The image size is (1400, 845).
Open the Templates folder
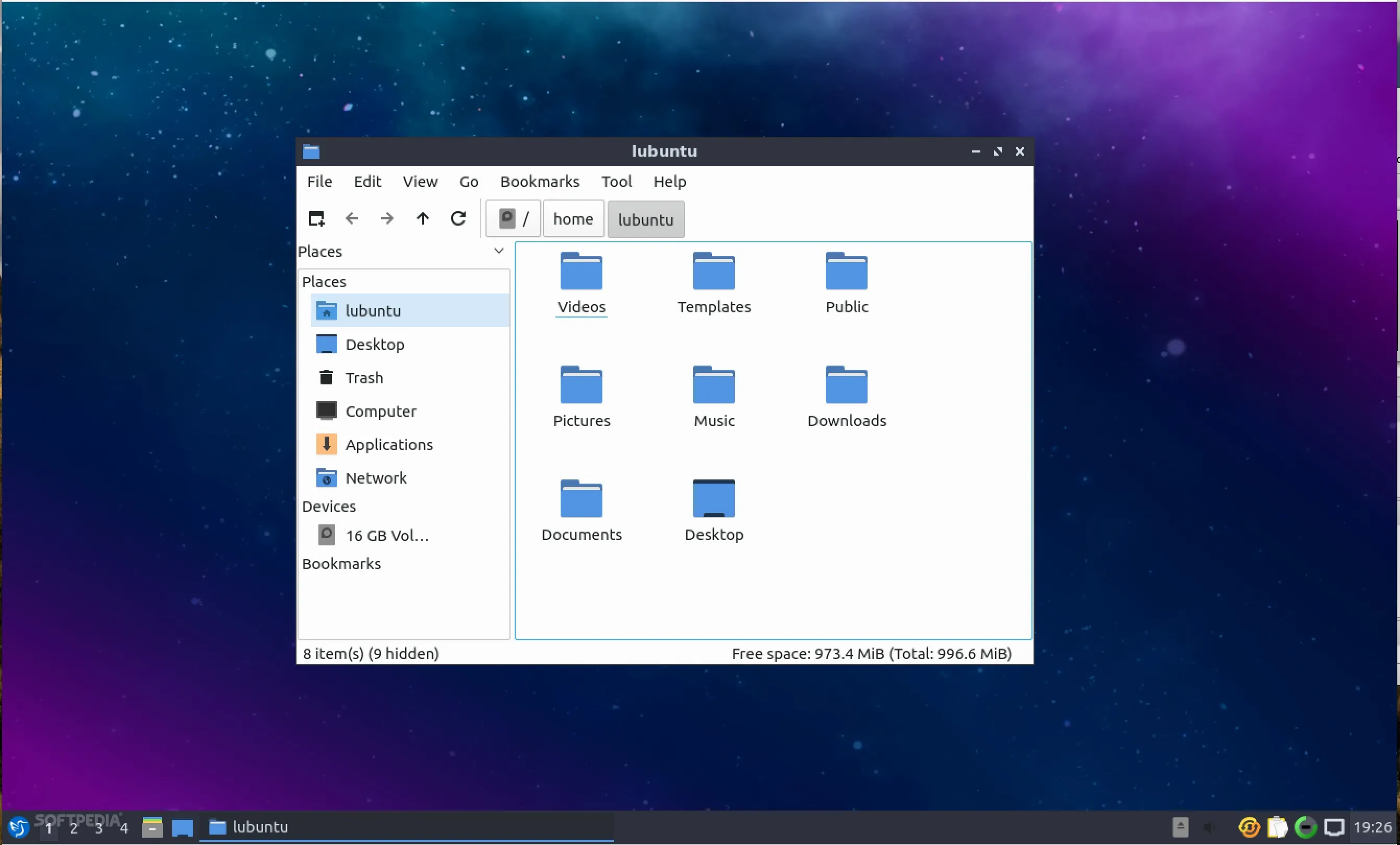714,283
